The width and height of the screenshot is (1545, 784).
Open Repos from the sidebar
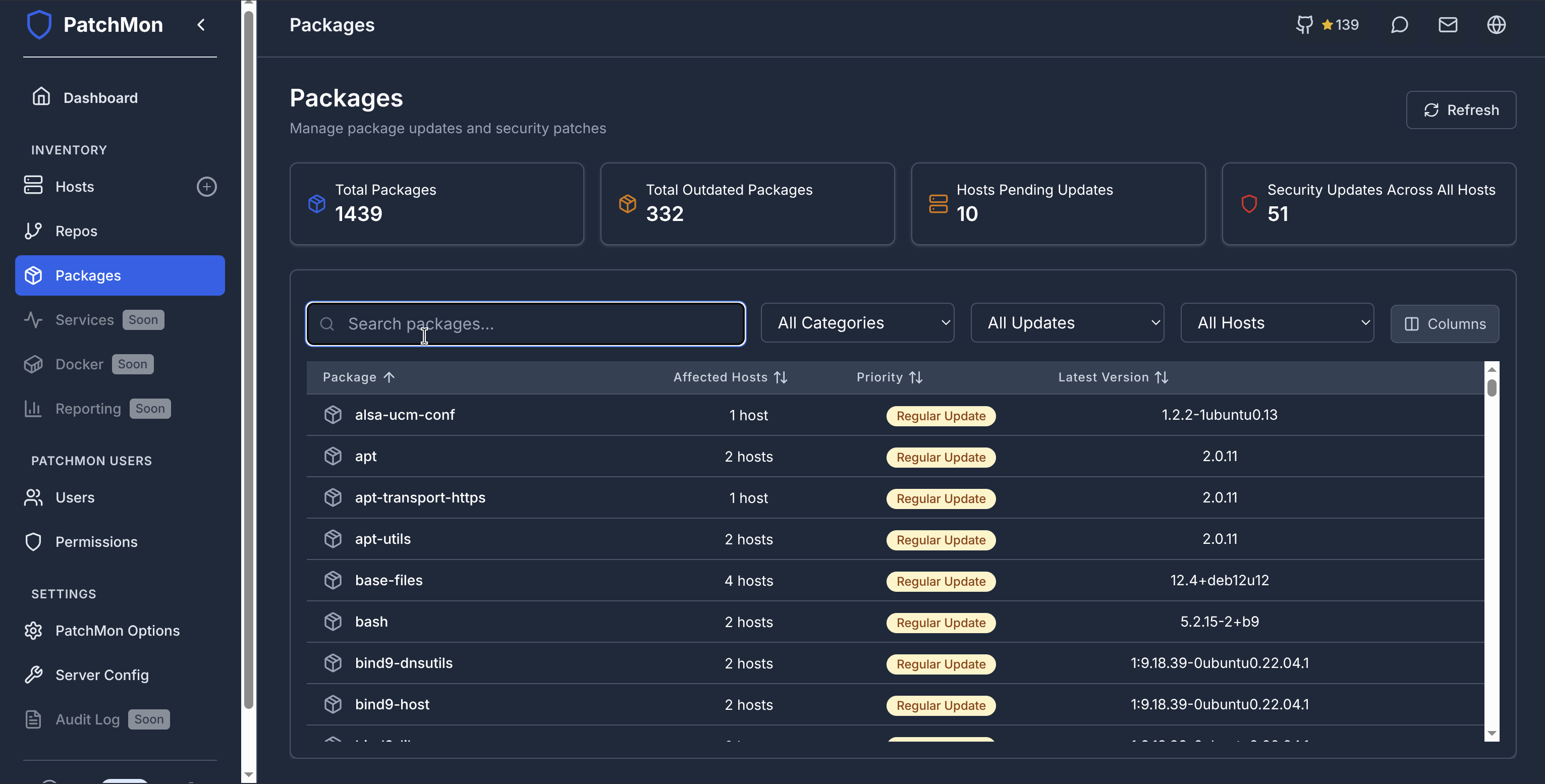pos(76,231)
